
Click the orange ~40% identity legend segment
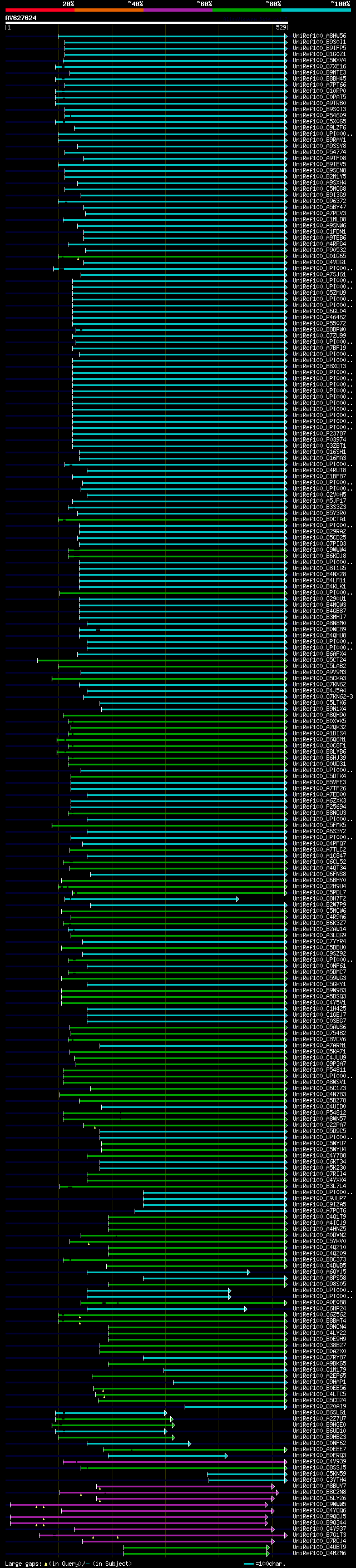pos(109,10)
